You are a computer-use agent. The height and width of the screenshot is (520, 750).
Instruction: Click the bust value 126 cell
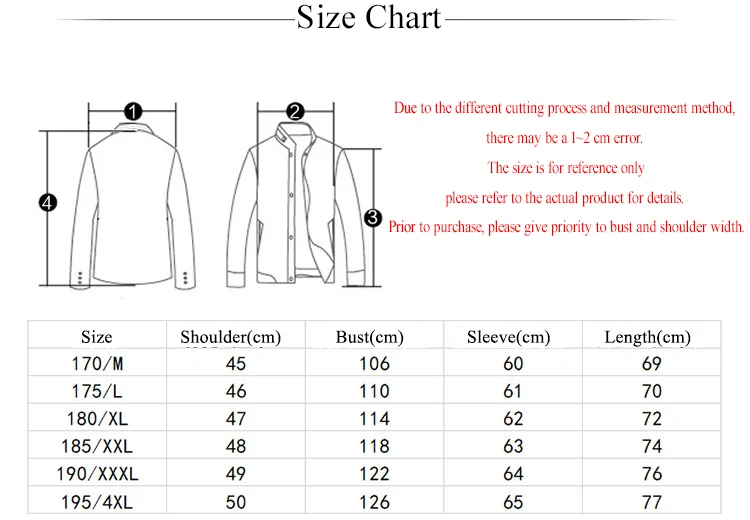(x=375, y=500)
